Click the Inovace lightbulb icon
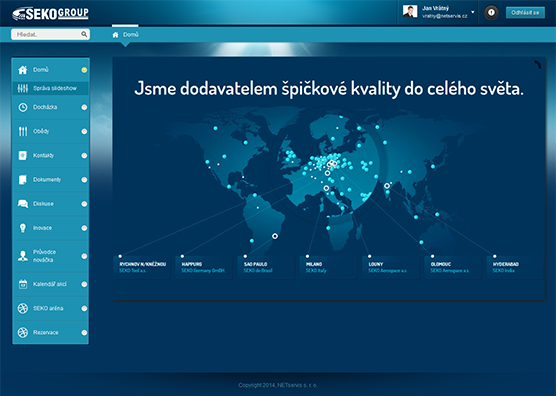This screenshot has height=396, width=556. [x=23, y=228]
